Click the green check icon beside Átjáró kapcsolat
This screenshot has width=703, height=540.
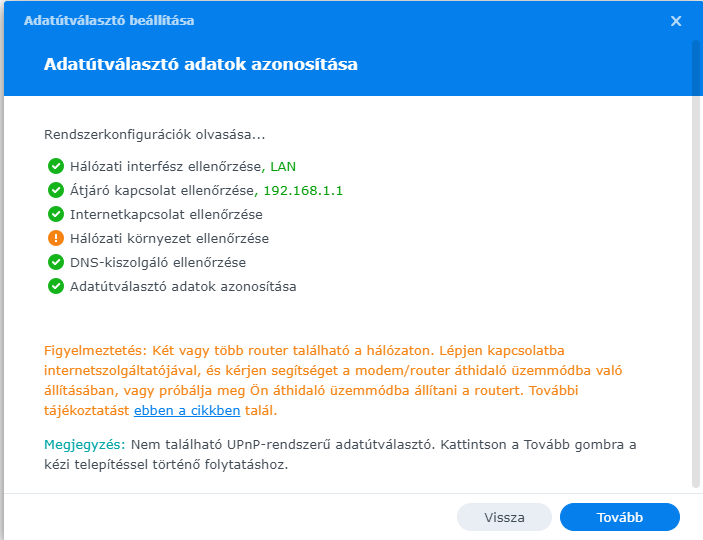56,190
